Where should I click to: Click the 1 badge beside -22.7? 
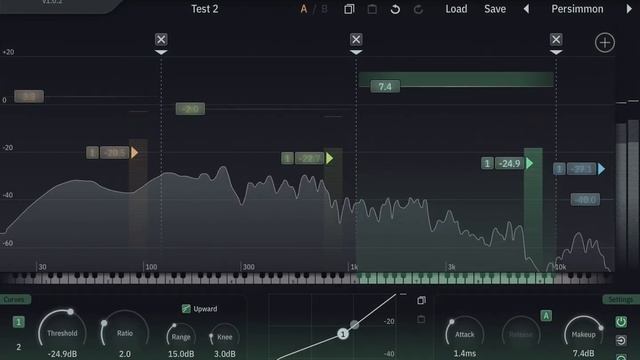click(x=287, y=158)
